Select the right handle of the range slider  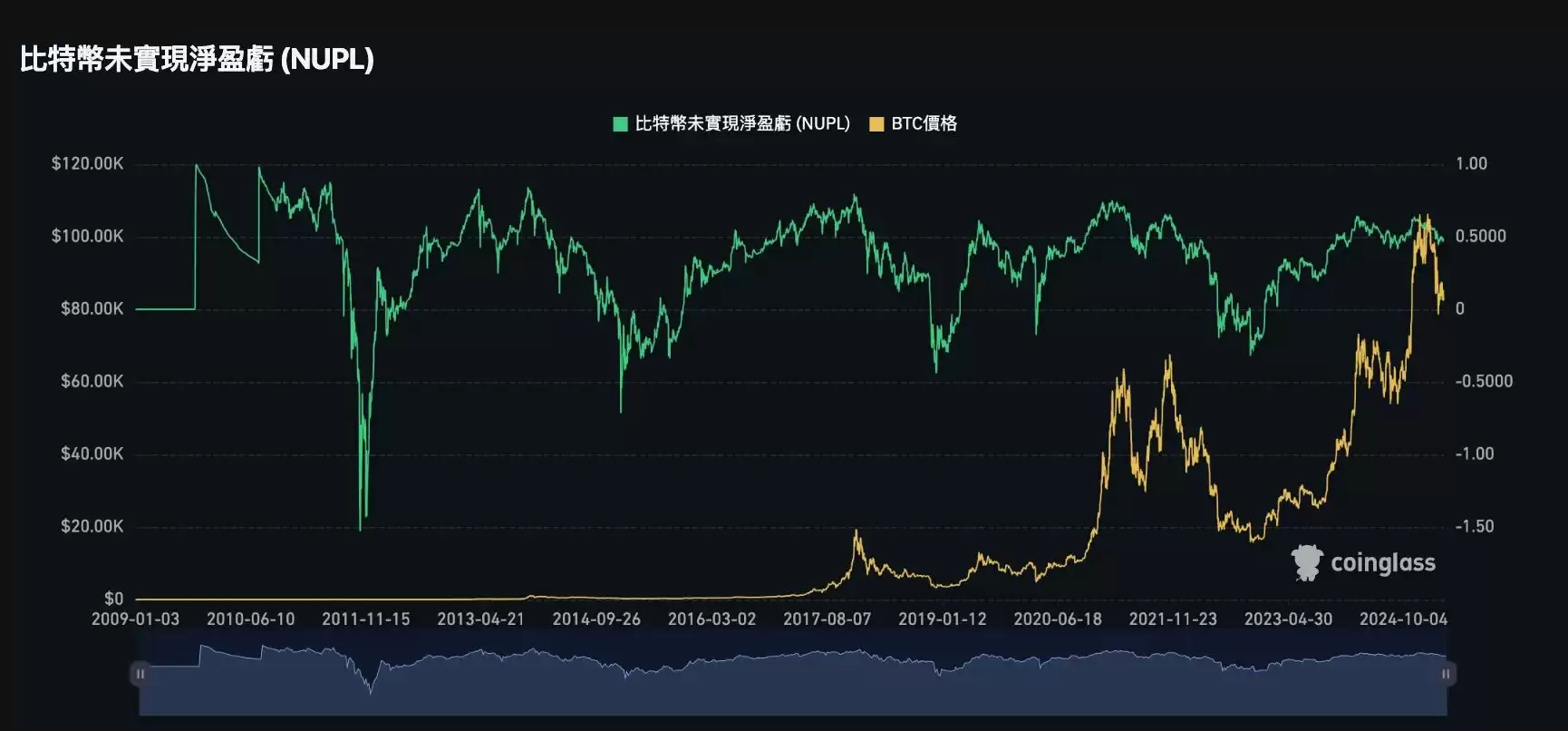[x=1446, y=674]
